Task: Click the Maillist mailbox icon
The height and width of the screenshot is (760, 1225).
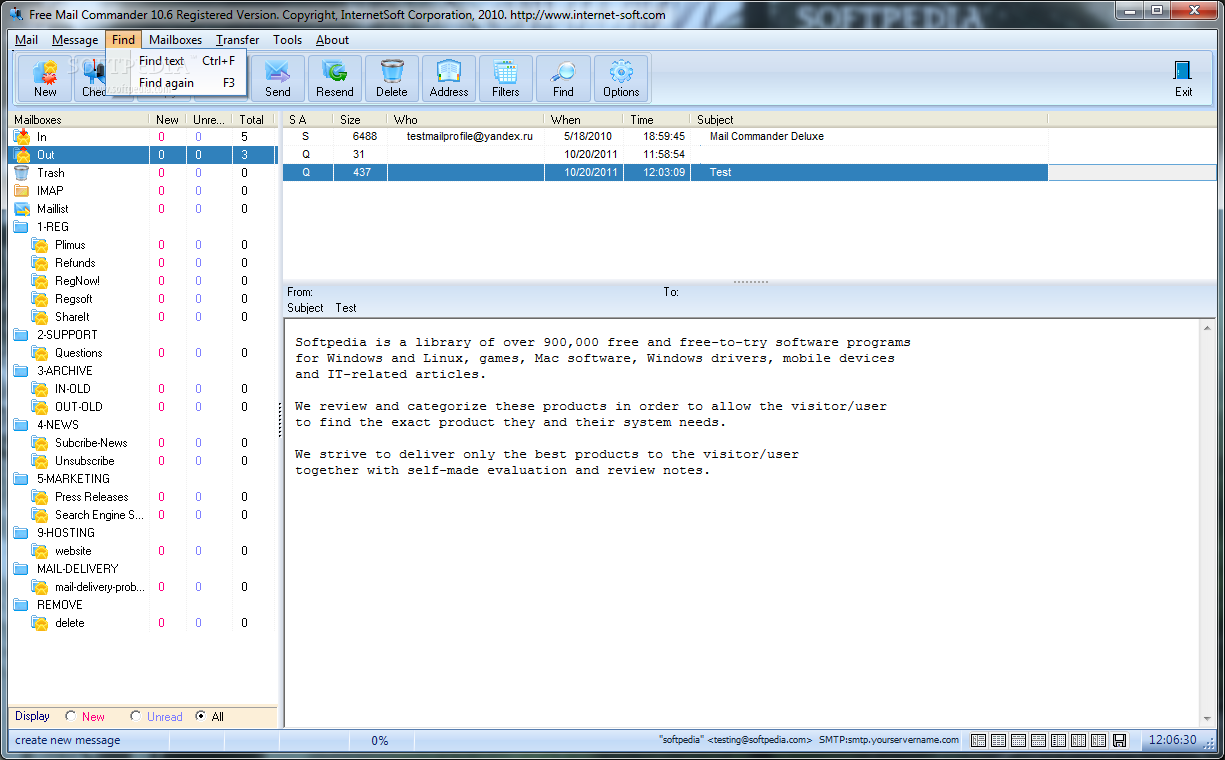Action: click(22, 209)
